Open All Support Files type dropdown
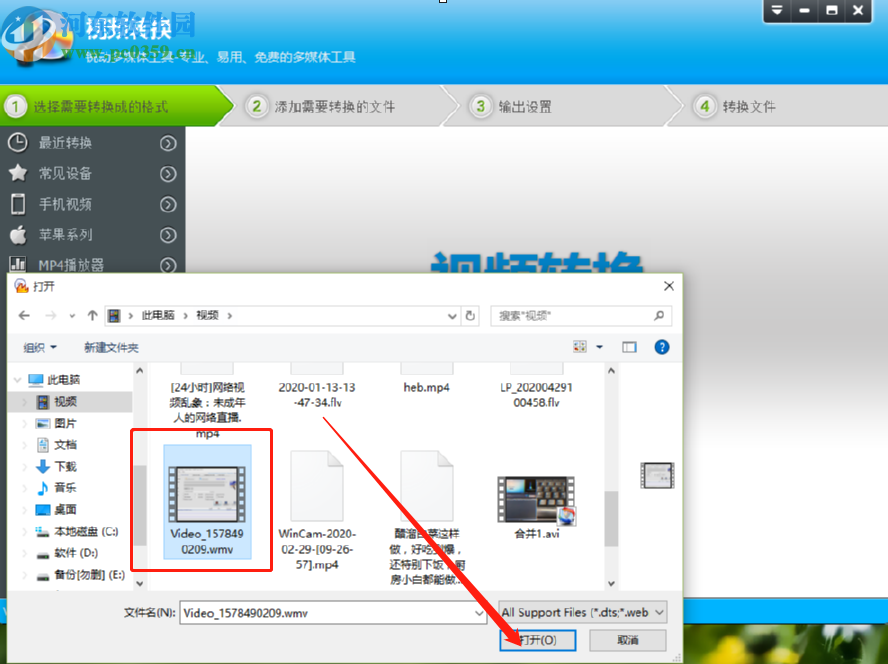The width and height of the screenshot is (888, 664). pos(583,612)
